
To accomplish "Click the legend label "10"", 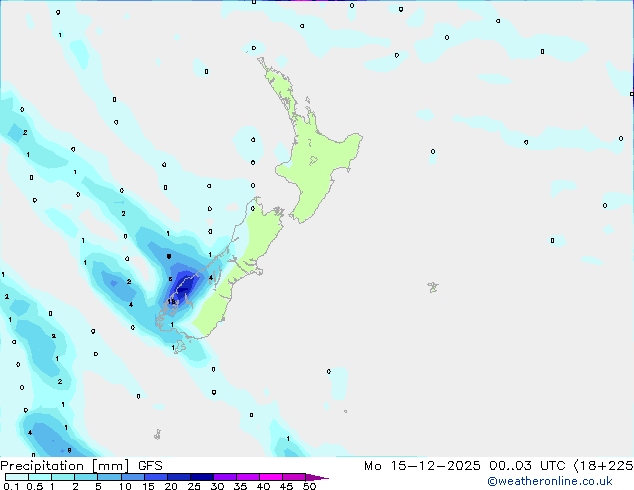I will (125, 486).
